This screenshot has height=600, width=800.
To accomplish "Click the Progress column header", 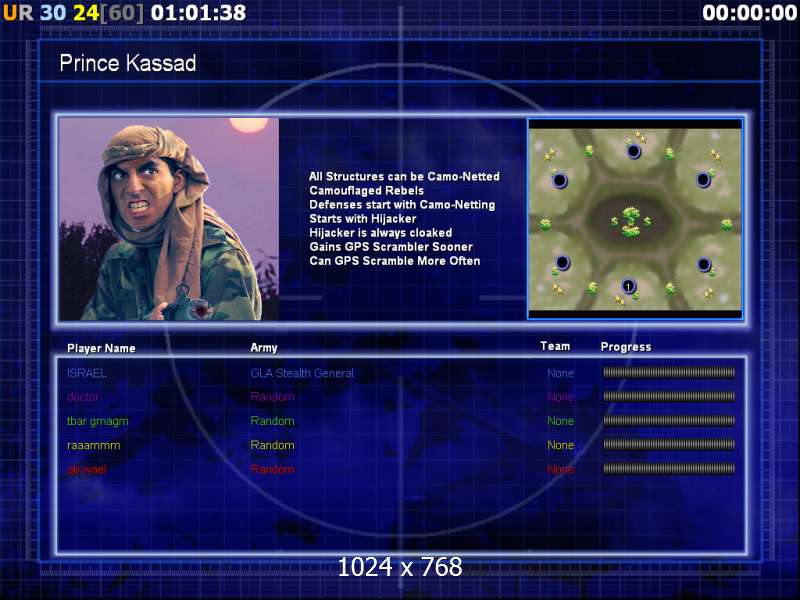I will (x=626, y=347).
